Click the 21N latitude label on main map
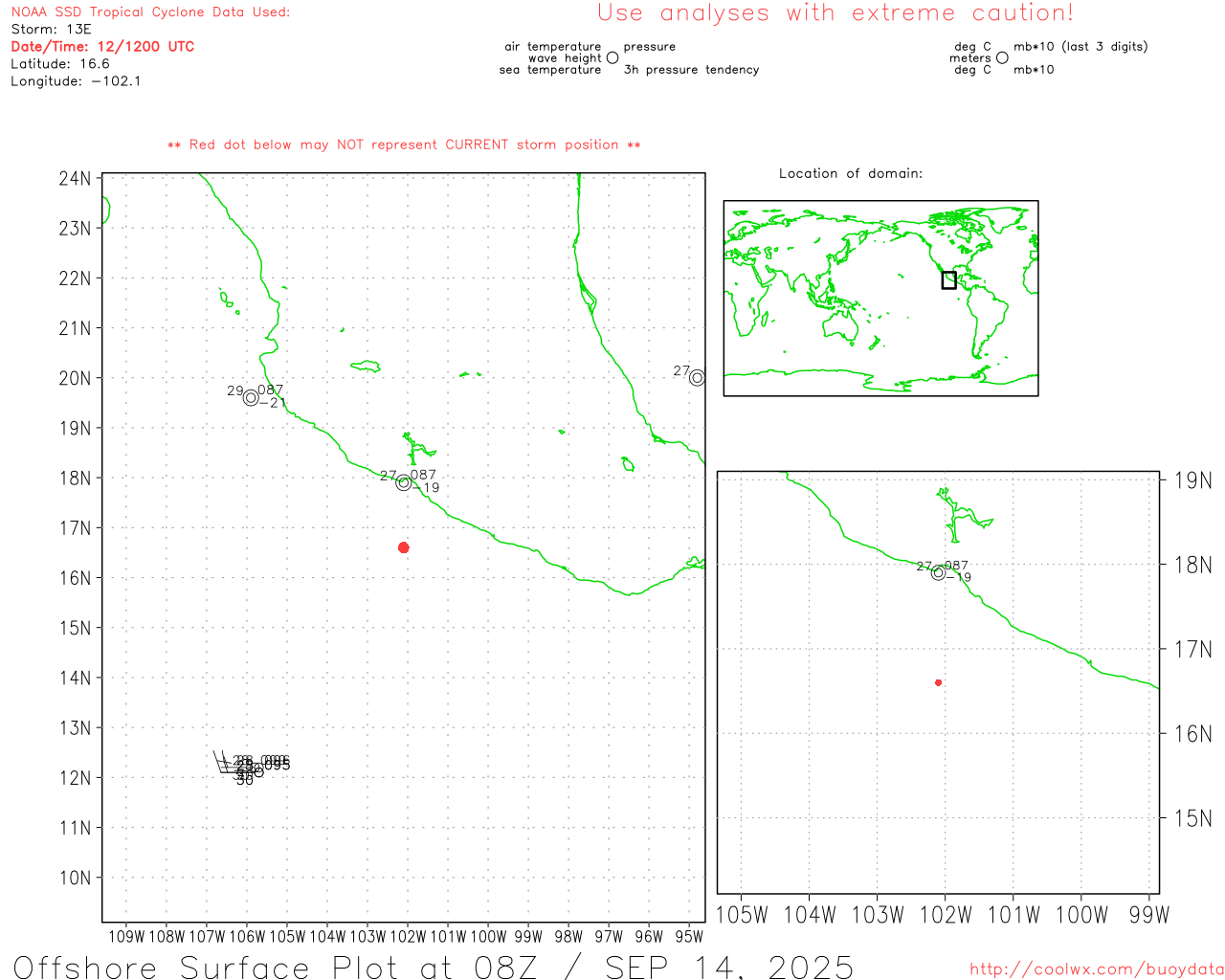 [x=75, y=328]
